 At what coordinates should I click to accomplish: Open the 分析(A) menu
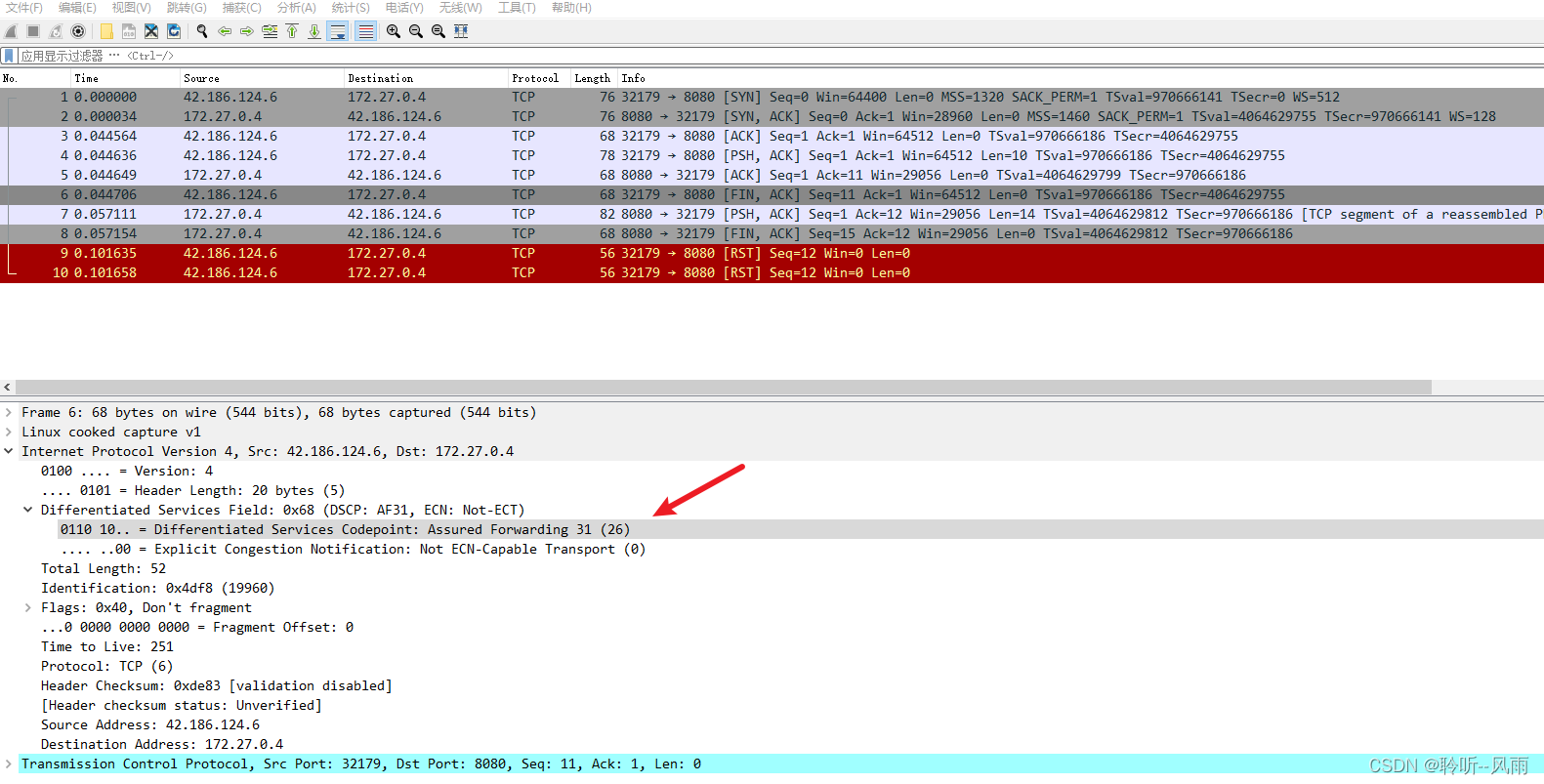296,8
